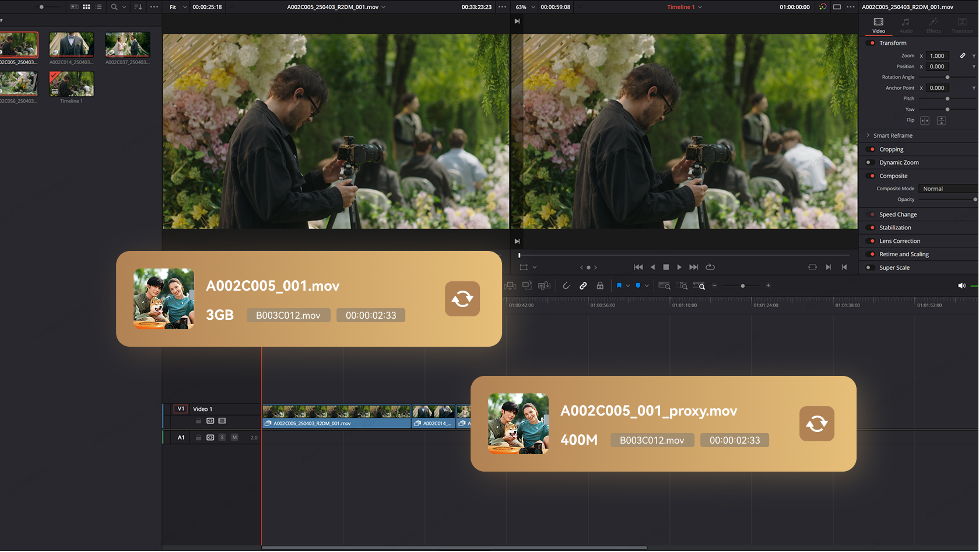Open the Fit zoom dropdown in source viewer
Image resolution: width=980 pixels, height=552 pixels.
coord(175,6)
